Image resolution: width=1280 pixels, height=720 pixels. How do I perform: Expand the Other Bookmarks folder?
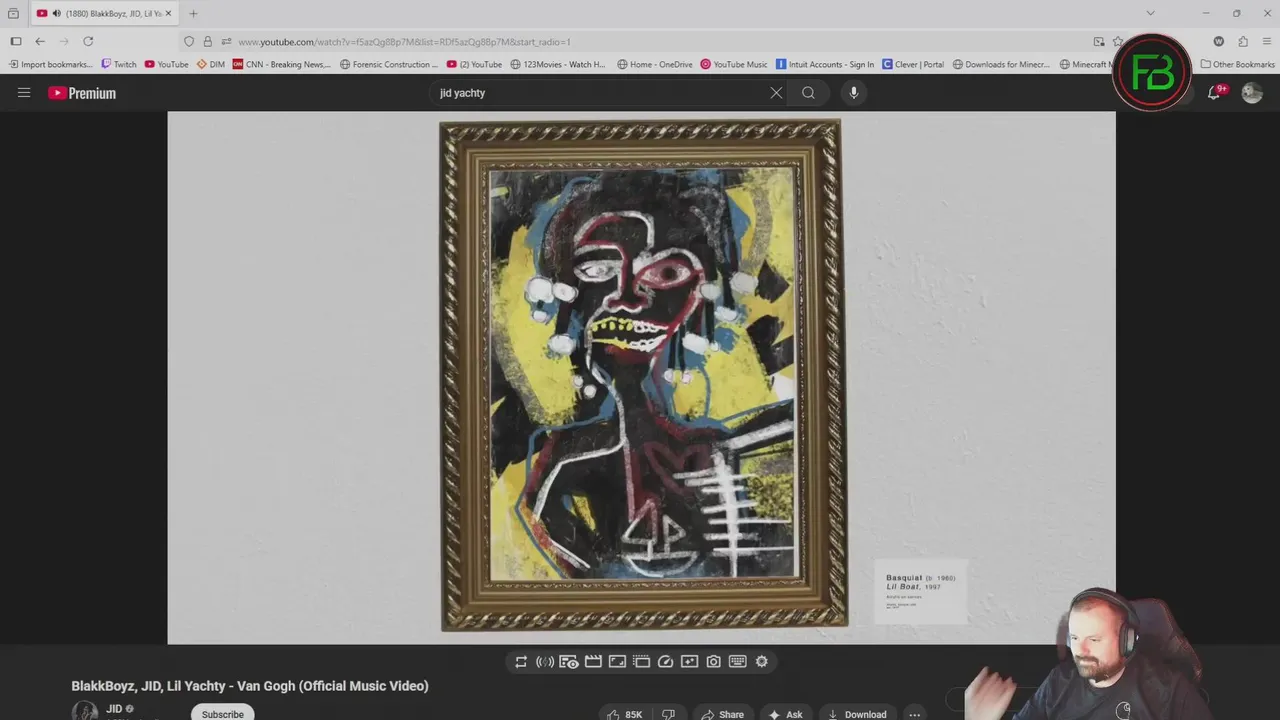tap(1238, 64)
